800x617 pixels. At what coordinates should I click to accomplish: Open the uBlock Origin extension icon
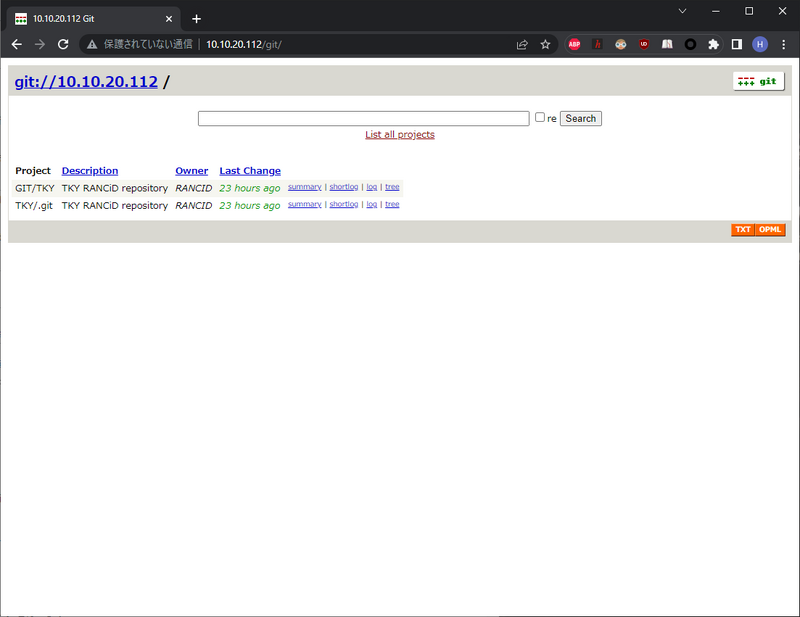pos(644,44)
